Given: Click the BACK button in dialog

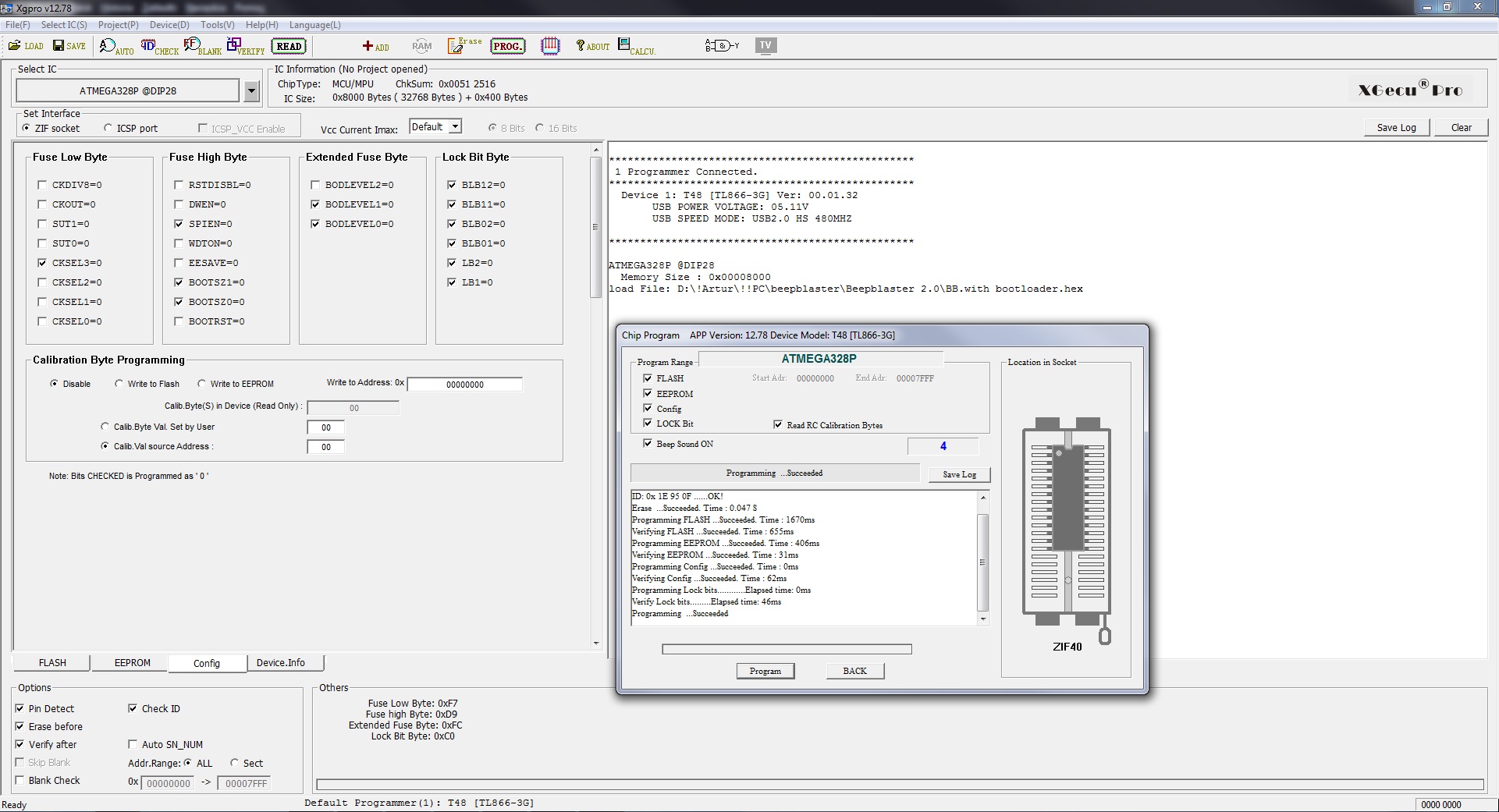Looking at the screenshot, I should pos(855,671).
